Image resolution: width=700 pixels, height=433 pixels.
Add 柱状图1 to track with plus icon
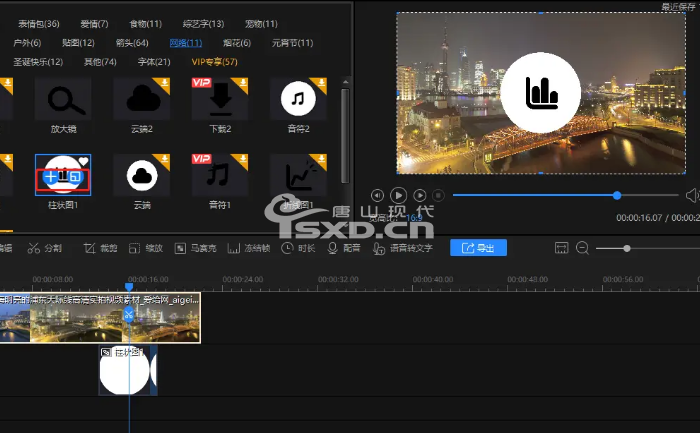pos(50,177)
